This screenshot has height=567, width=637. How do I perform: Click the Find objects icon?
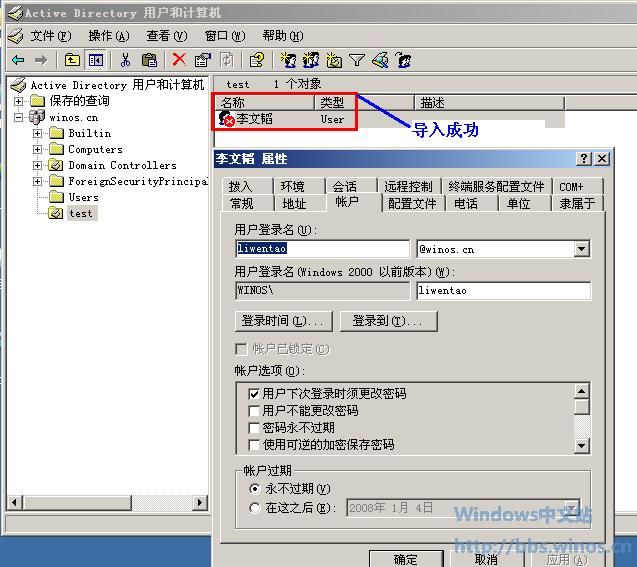pos(380,60)
